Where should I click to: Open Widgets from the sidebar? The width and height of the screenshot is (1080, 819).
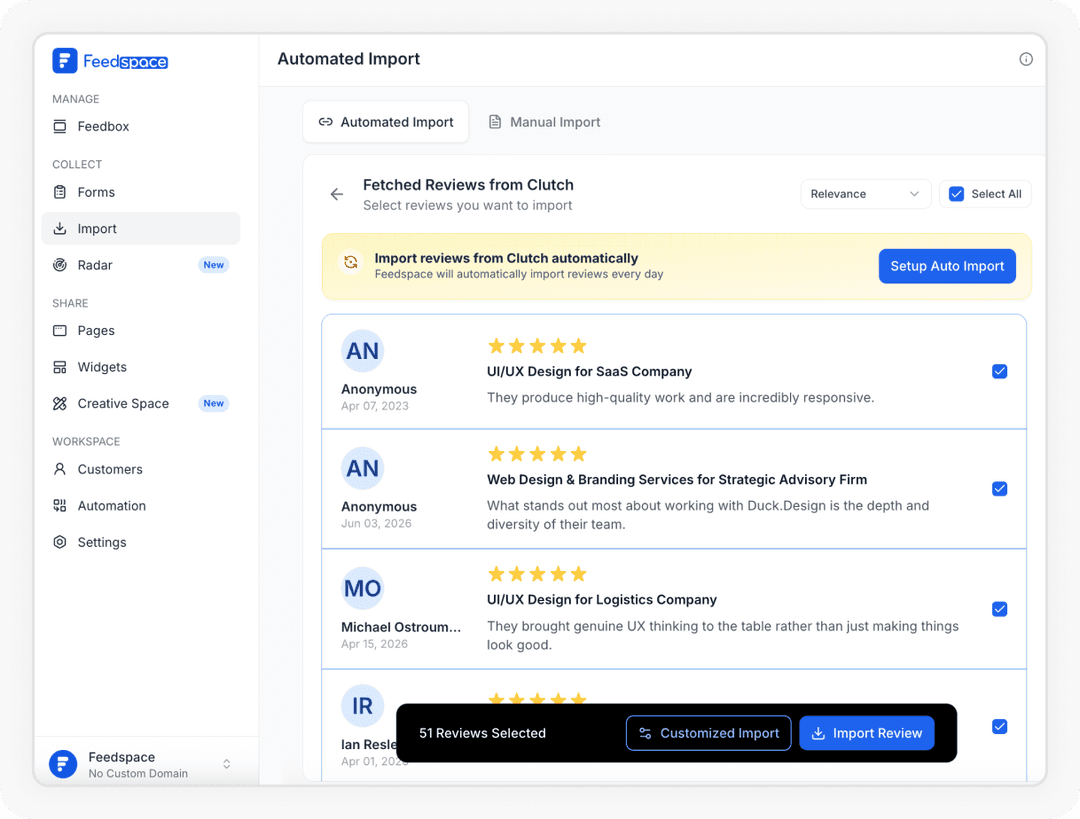click(x=141, y=367)
